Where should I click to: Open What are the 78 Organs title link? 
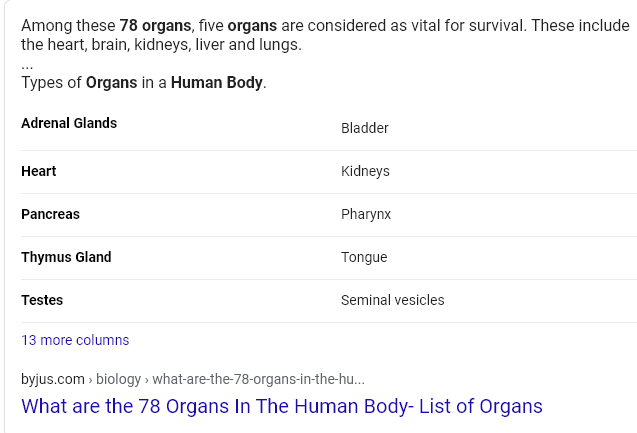282,406
